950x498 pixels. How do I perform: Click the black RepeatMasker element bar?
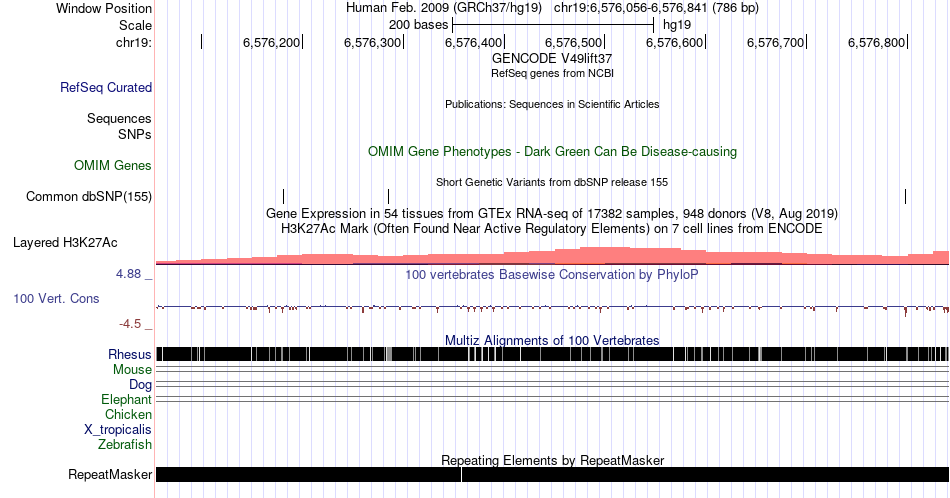(552, 474)
